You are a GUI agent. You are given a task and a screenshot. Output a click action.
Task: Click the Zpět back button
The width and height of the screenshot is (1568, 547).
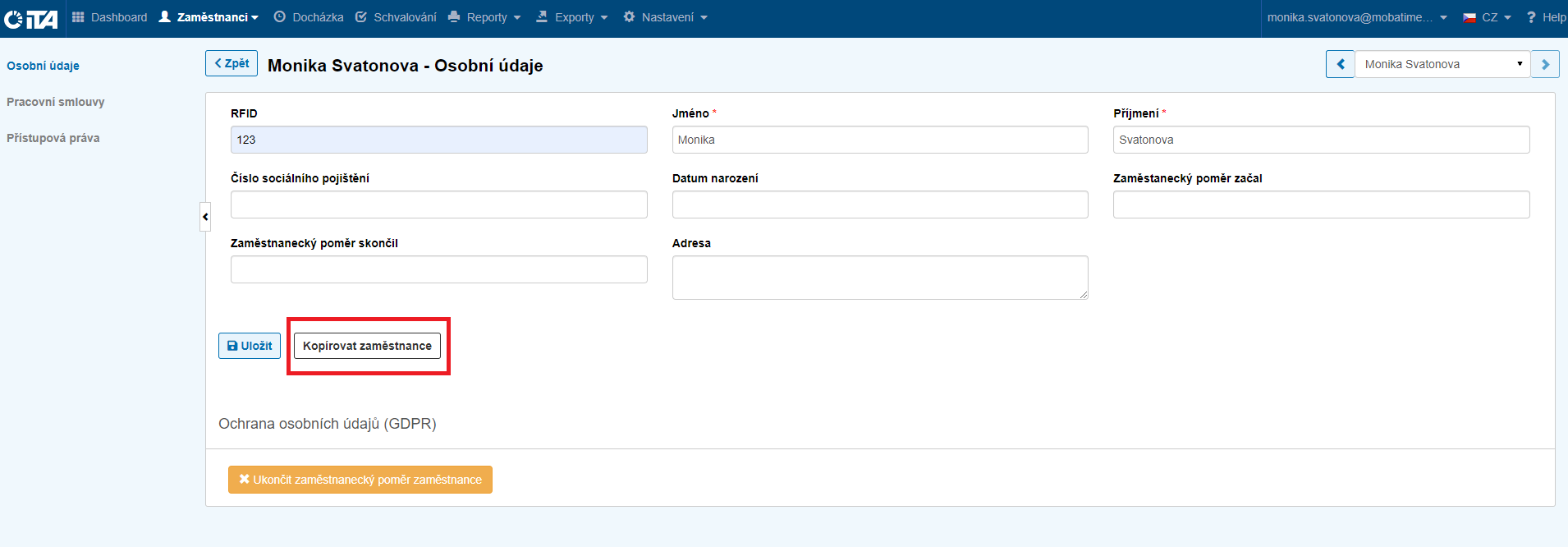[x=232, y=63]
